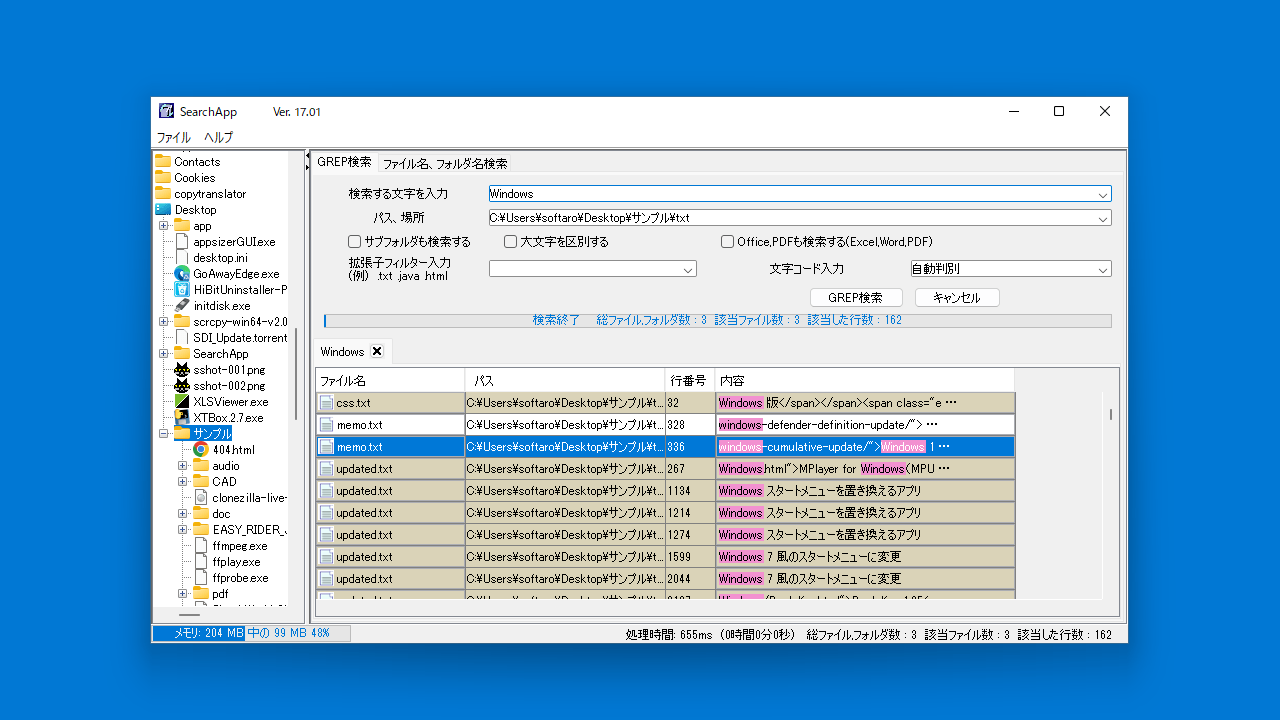Click the appsizerGUI.exe file icon
This screenshot has height=720, width=1280.
pyautogui.click(x=182, y=241)
